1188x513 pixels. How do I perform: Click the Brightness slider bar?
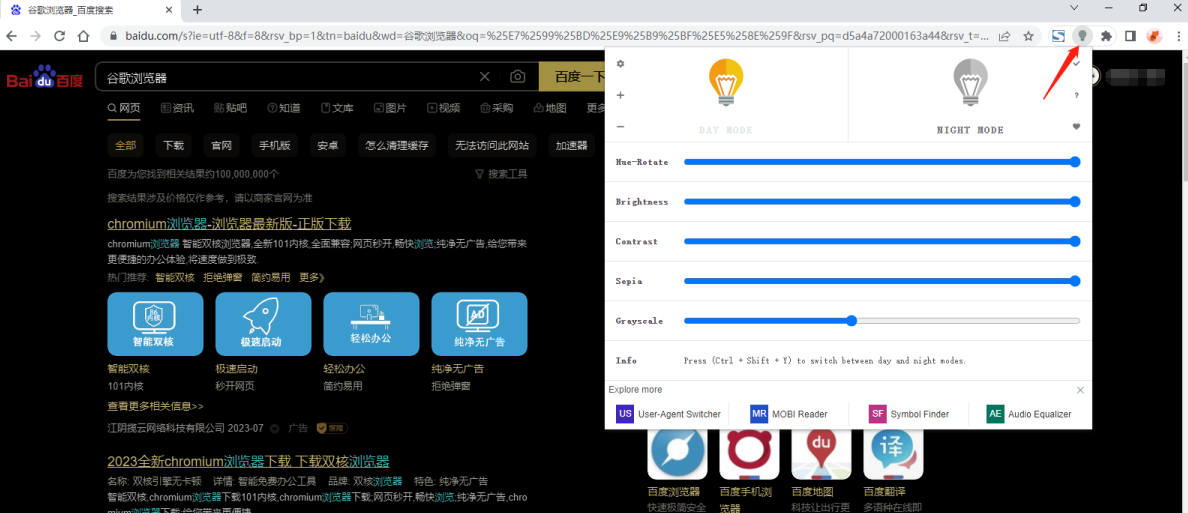point(881,201)
